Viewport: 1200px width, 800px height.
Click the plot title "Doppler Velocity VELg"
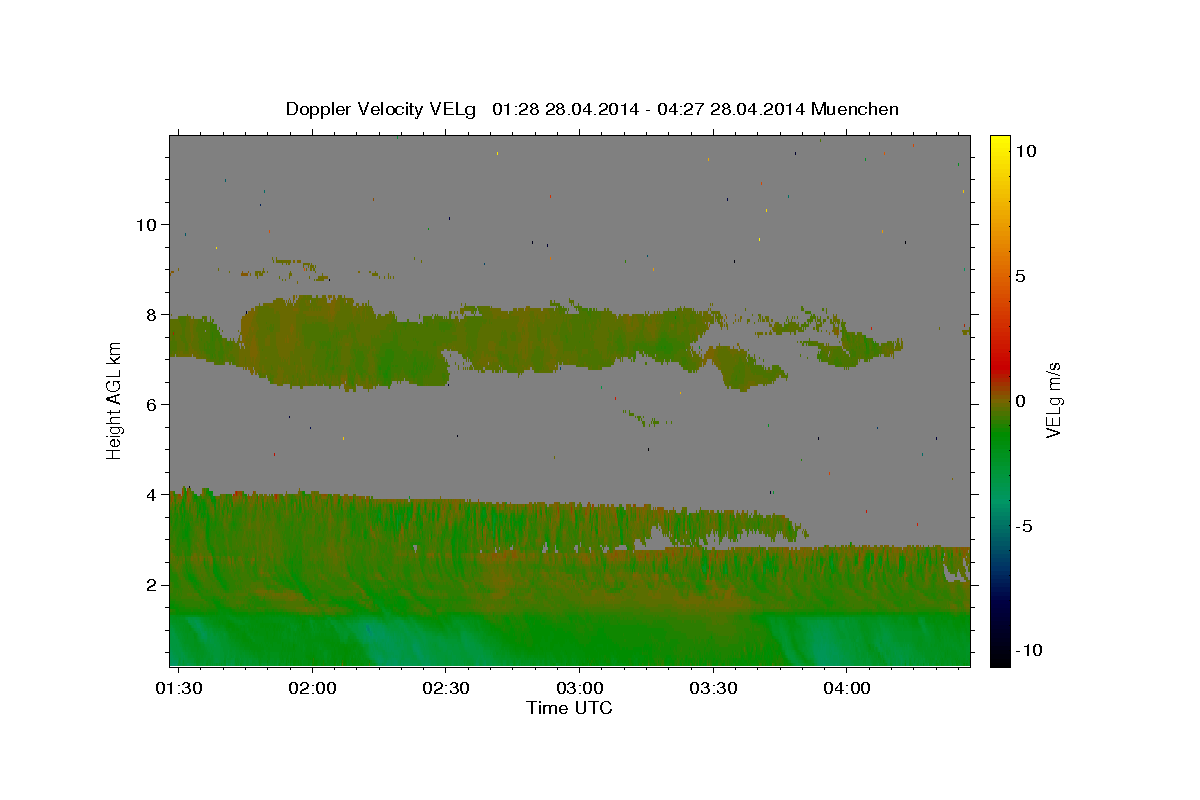[x=383, y=109]
